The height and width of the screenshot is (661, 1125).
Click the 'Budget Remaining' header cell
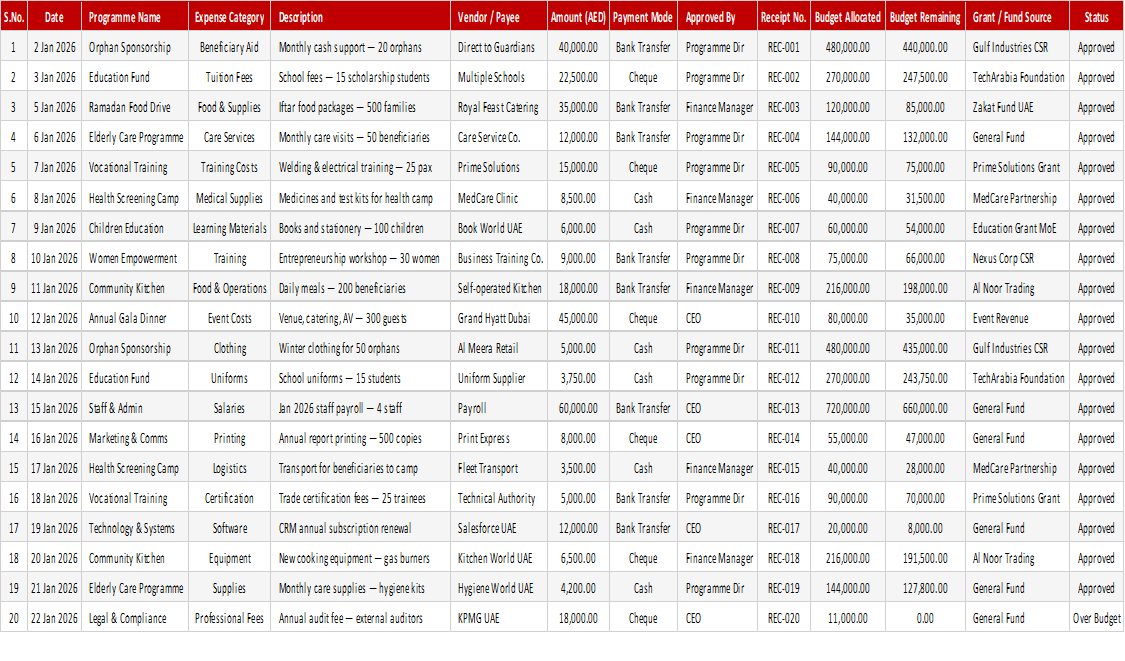925,17
